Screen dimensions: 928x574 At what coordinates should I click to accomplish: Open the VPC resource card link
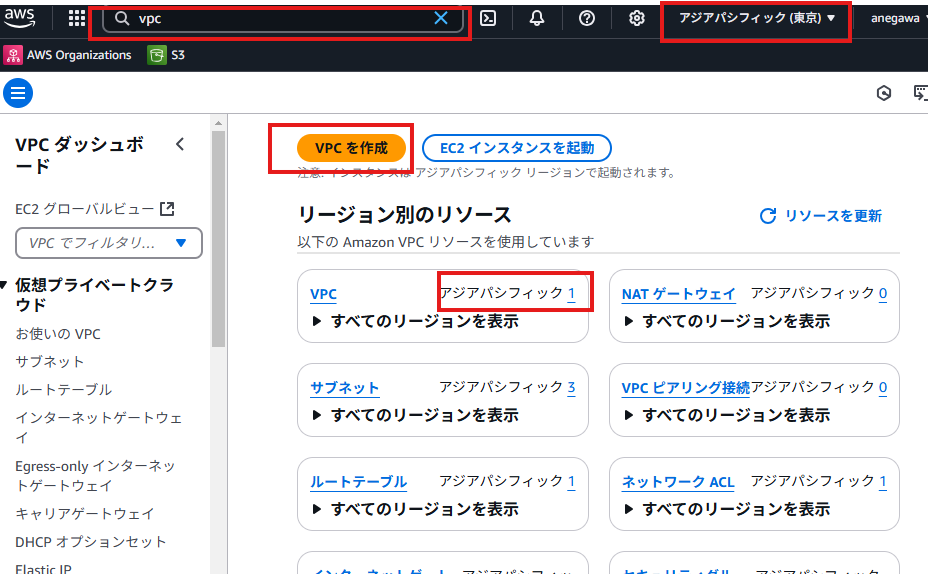click(x=323, y=294)
